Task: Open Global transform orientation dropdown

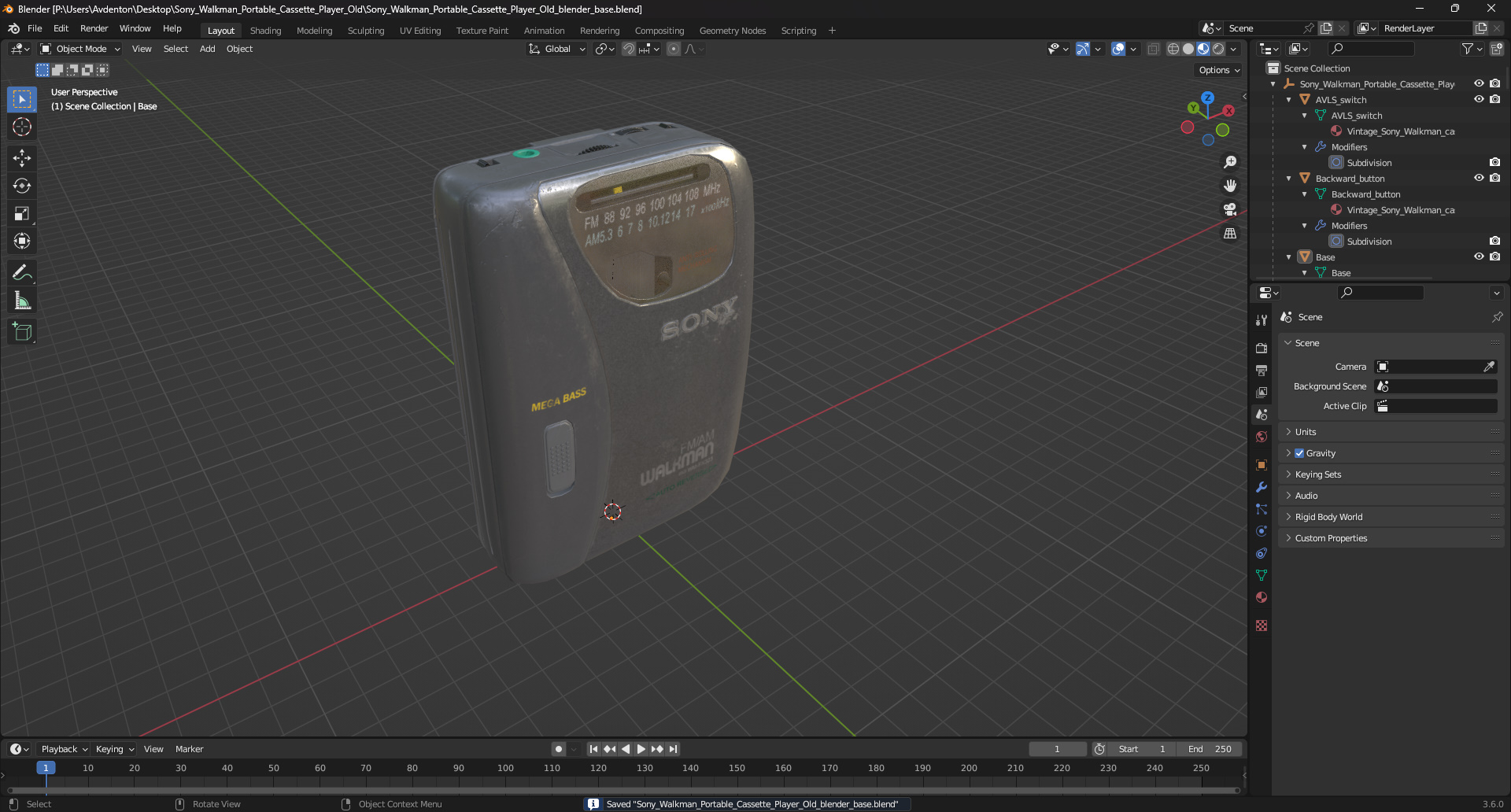Action: coord(557,49)
